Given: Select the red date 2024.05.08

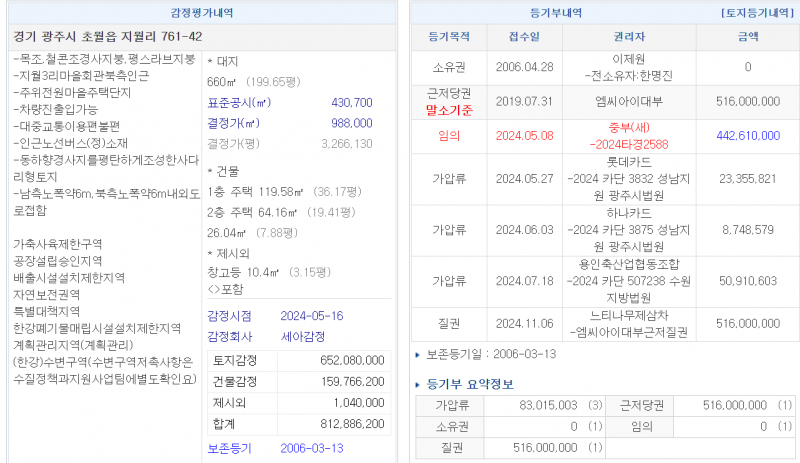Looking at the screenshot, I should pos(524,136).
